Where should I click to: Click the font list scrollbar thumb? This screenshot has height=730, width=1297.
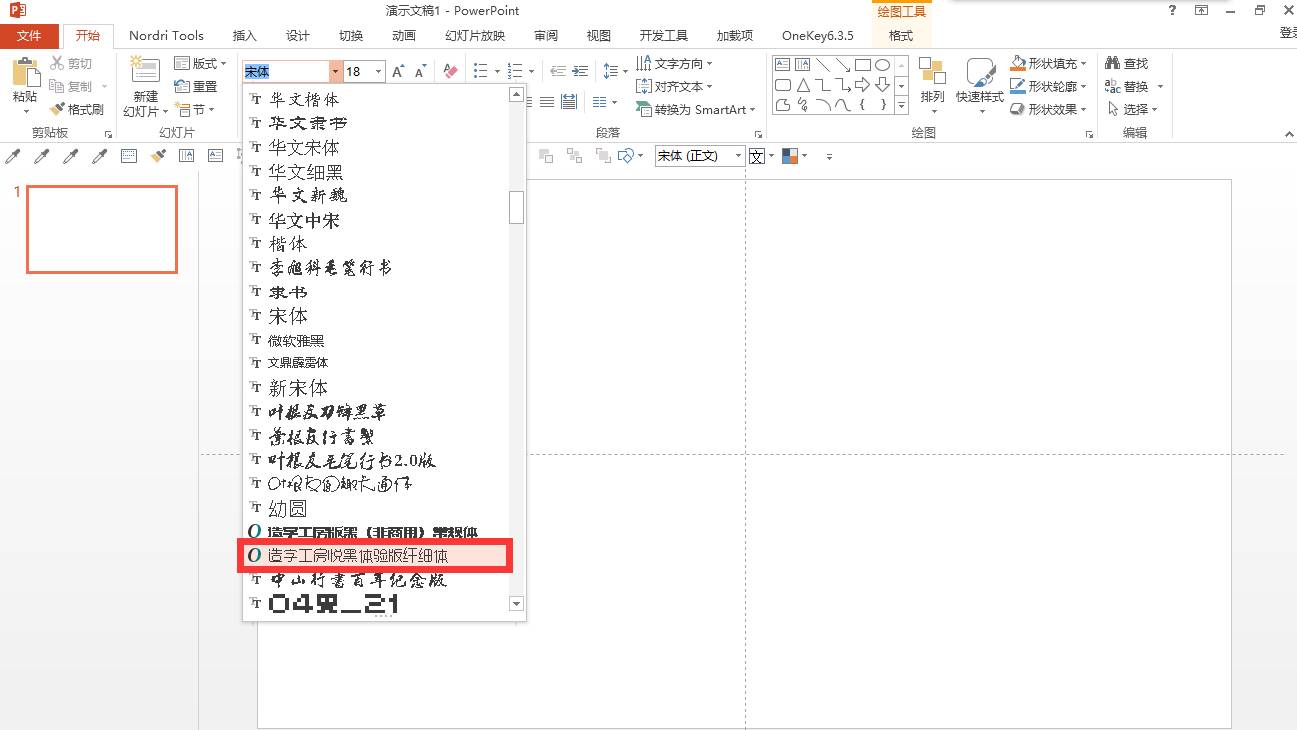pos(517,207)
